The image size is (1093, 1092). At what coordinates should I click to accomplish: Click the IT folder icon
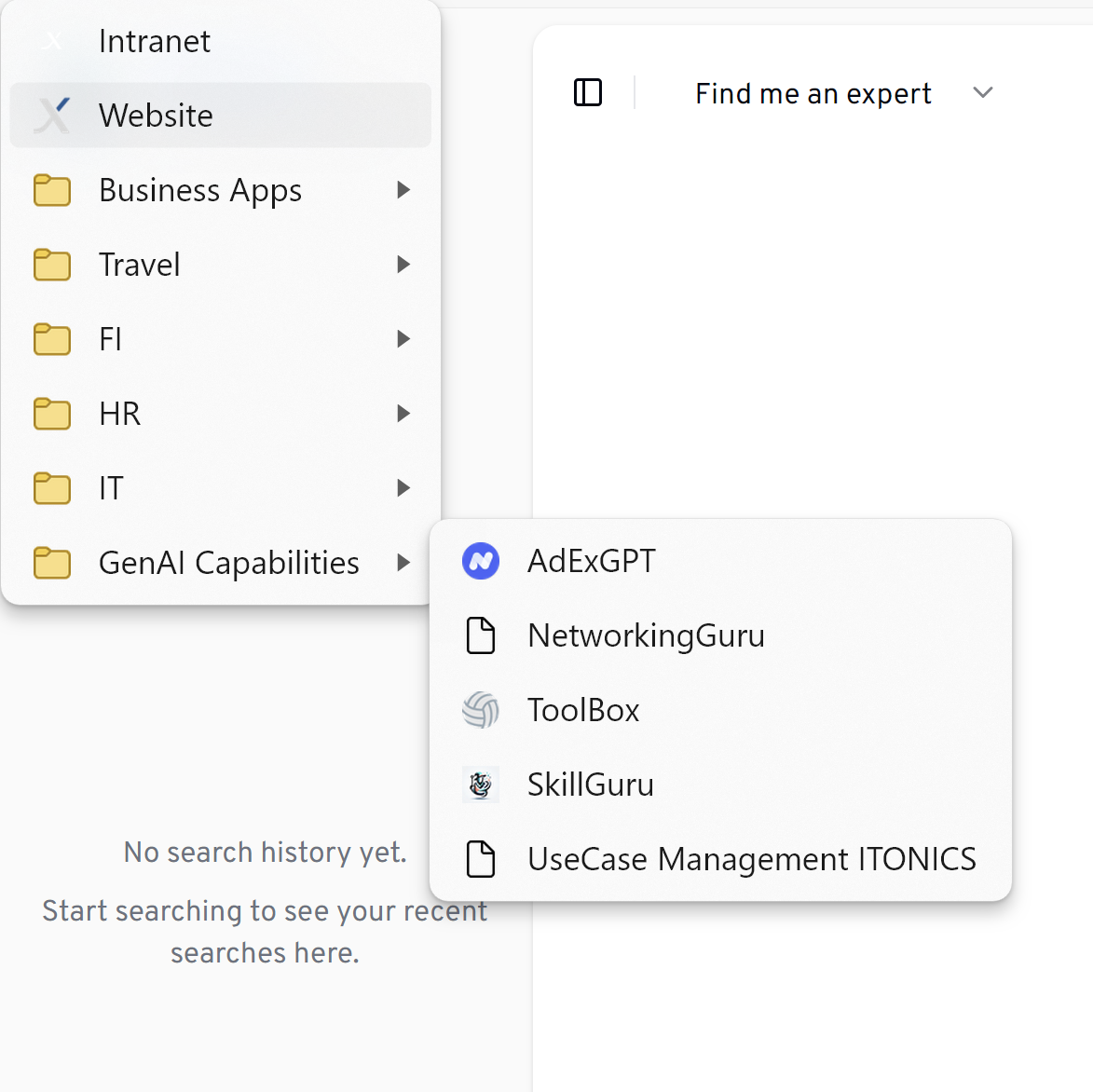coord(52,488)
